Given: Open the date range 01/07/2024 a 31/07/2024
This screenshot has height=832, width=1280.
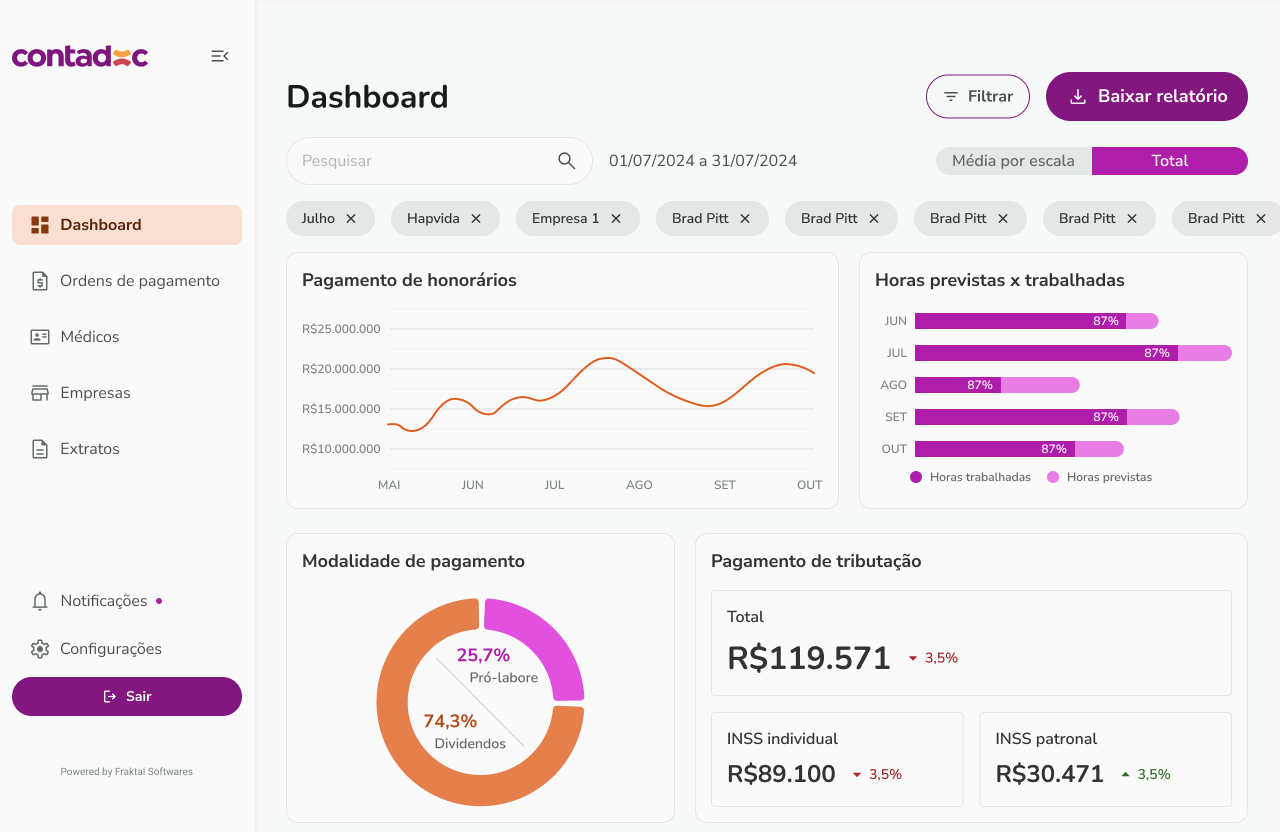Looking at the screenshot, I should click(702, 161).
